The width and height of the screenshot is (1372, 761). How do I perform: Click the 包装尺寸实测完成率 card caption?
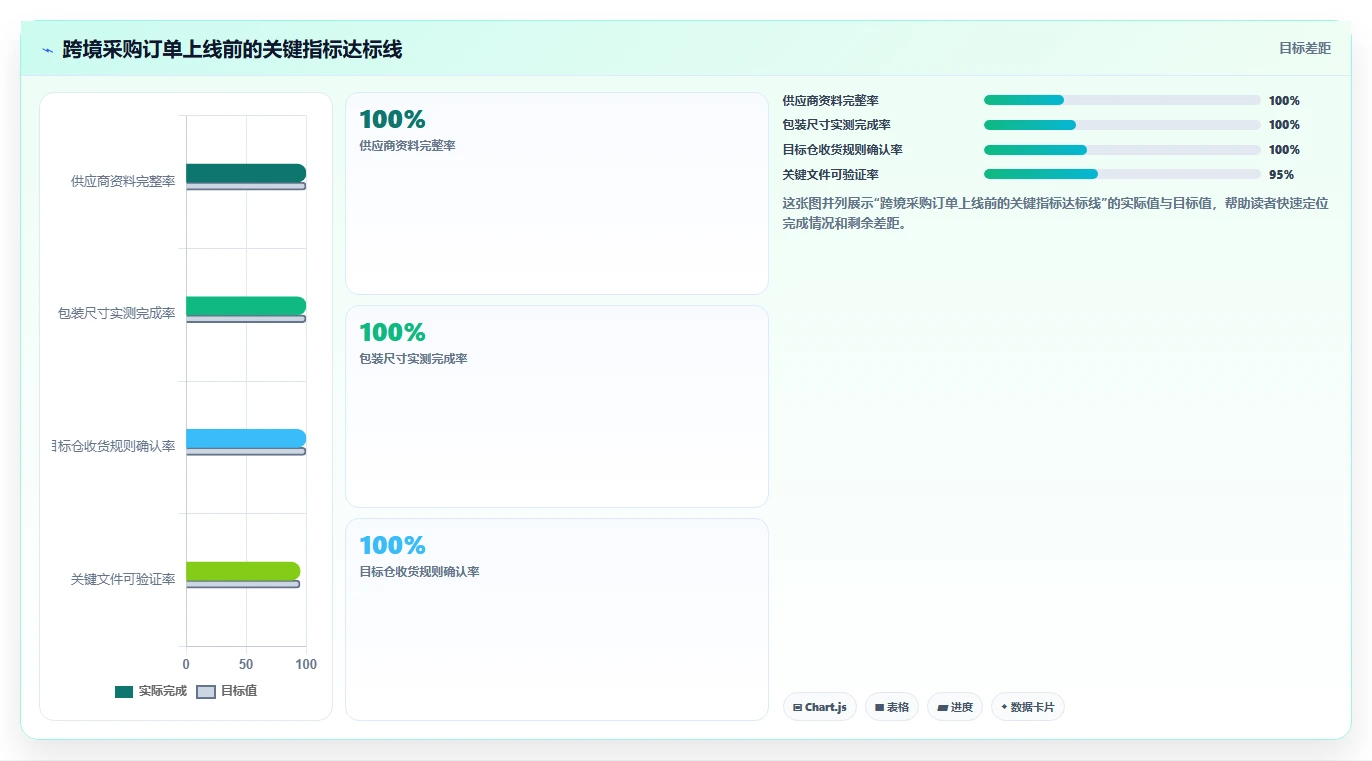coord(413,359)
